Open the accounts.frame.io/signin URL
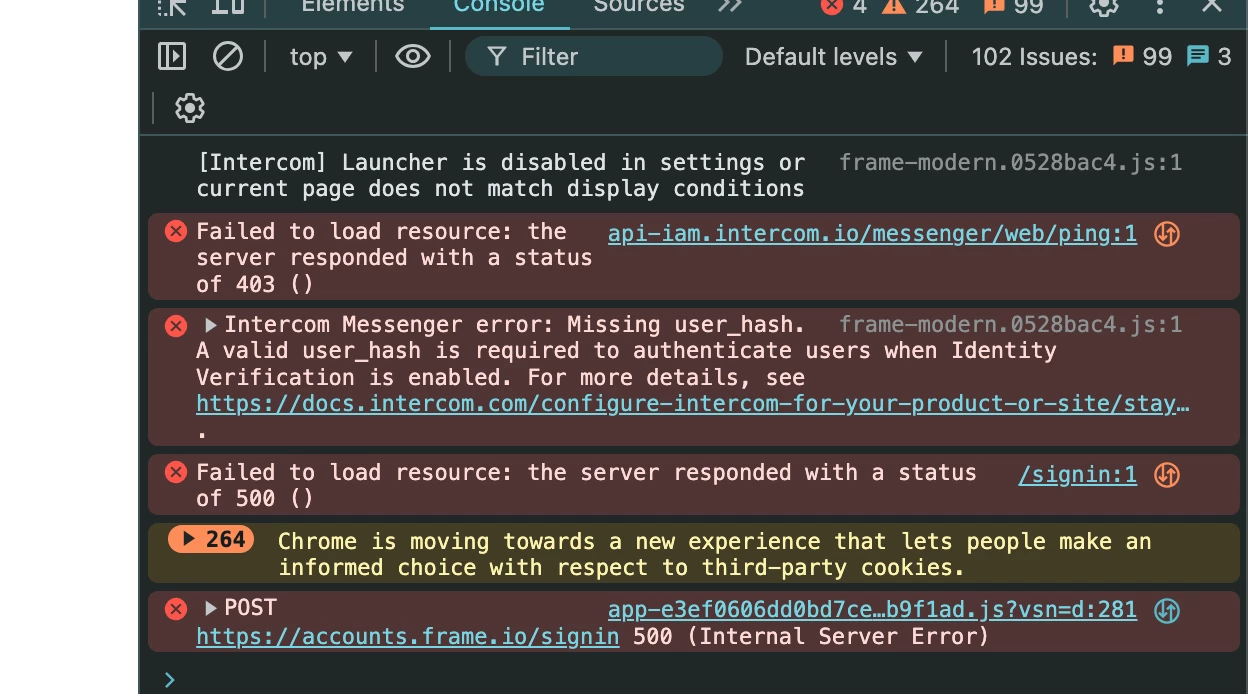This screenshot has height=694, width=1248. pos(408,637)
